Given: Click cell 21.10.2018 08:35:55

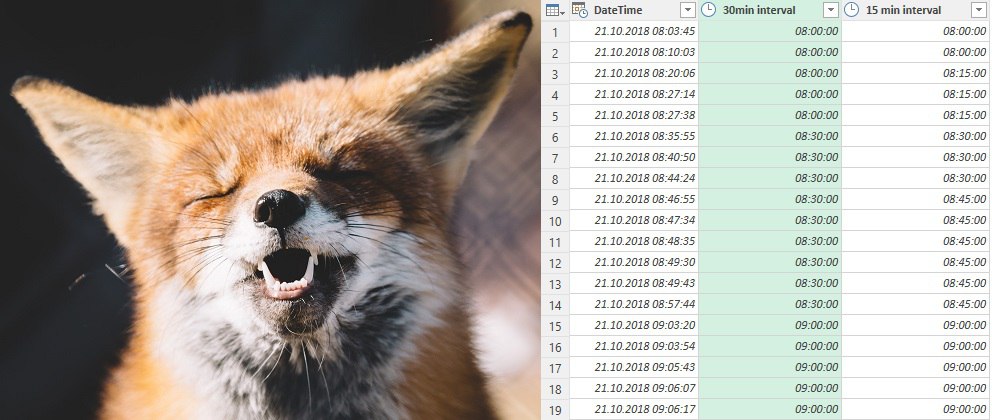Looking at the screenshot, I should [634, 136].
